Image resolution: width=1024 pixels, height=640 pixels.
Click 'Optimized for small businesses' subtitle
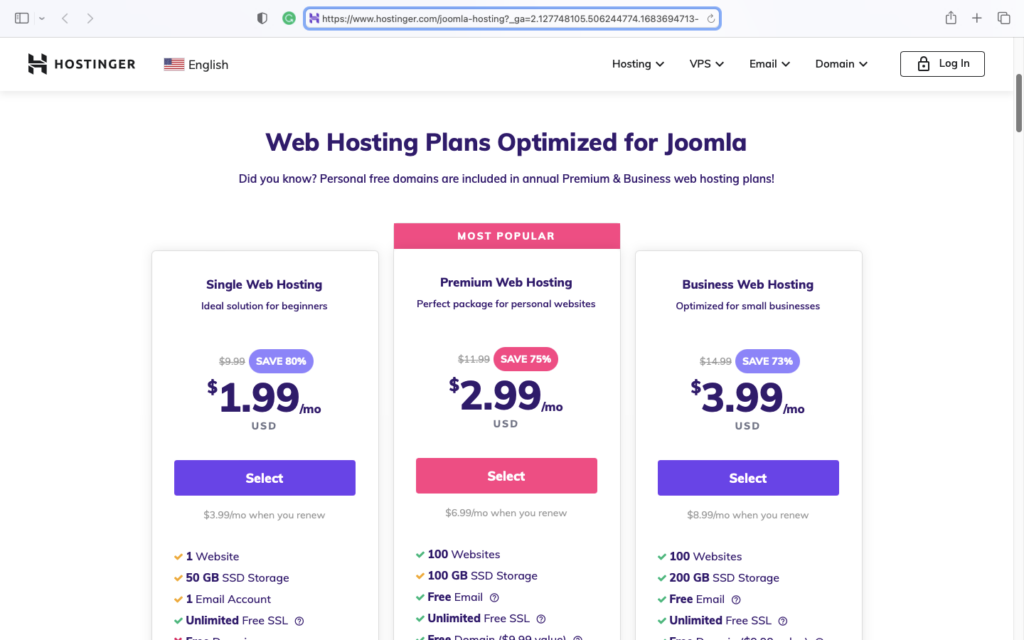click(748, 306)
